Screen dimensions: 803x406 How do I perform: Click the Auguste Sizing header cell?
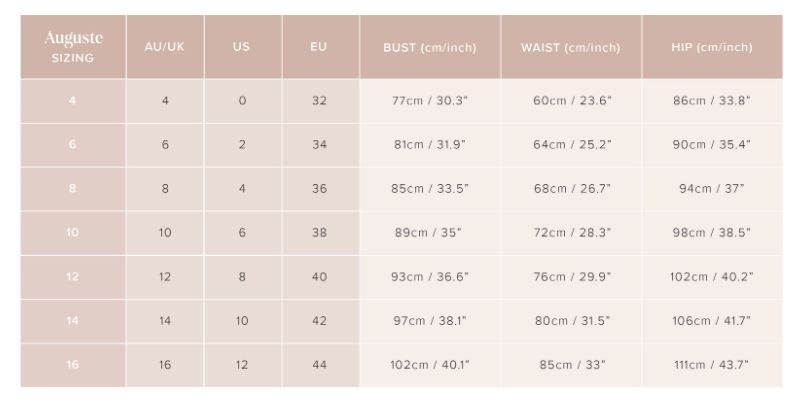pyautogui.click(x=73, y=47)
